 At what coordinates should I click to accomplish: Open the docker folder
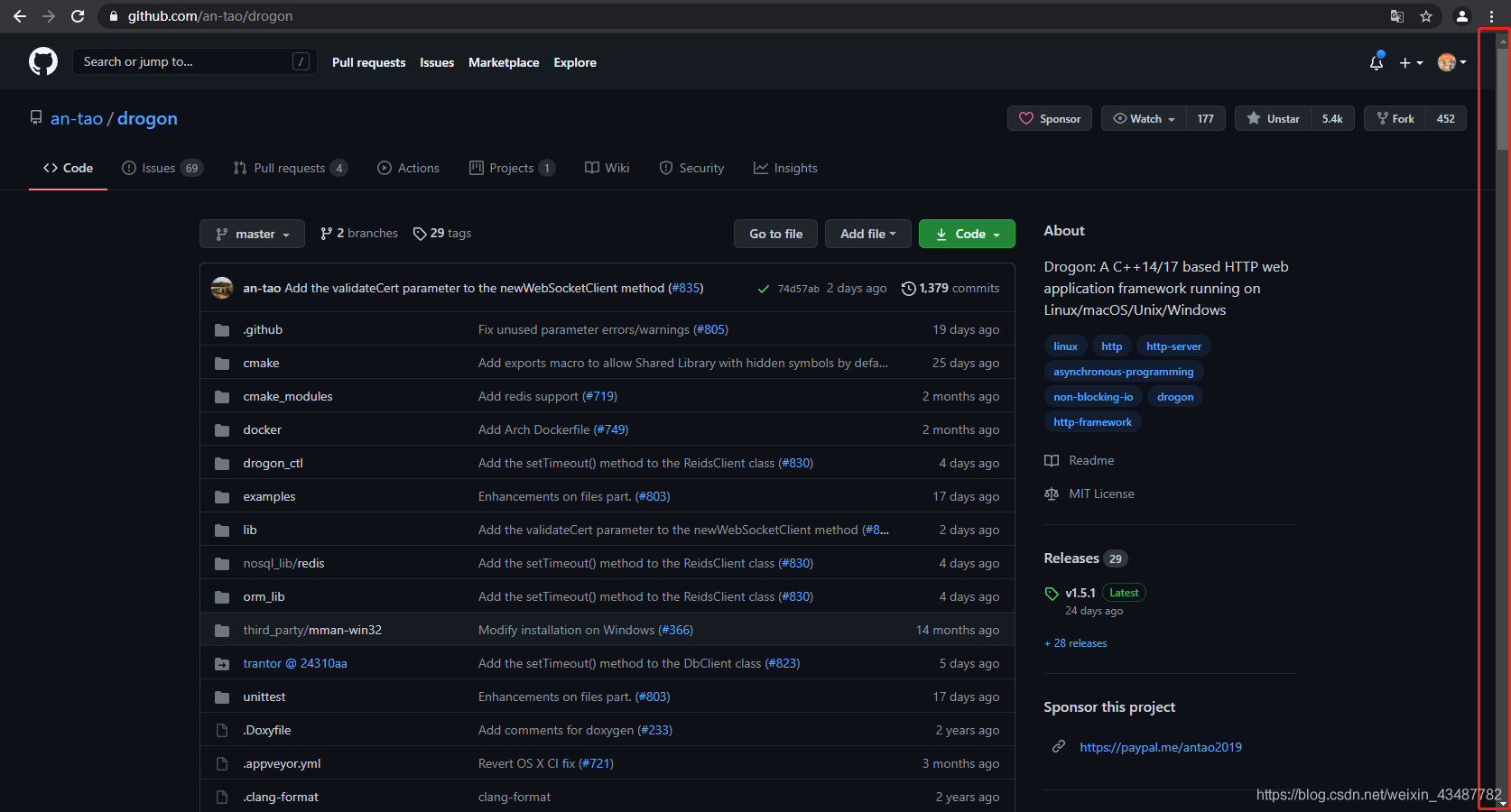(x=263, y=429)
